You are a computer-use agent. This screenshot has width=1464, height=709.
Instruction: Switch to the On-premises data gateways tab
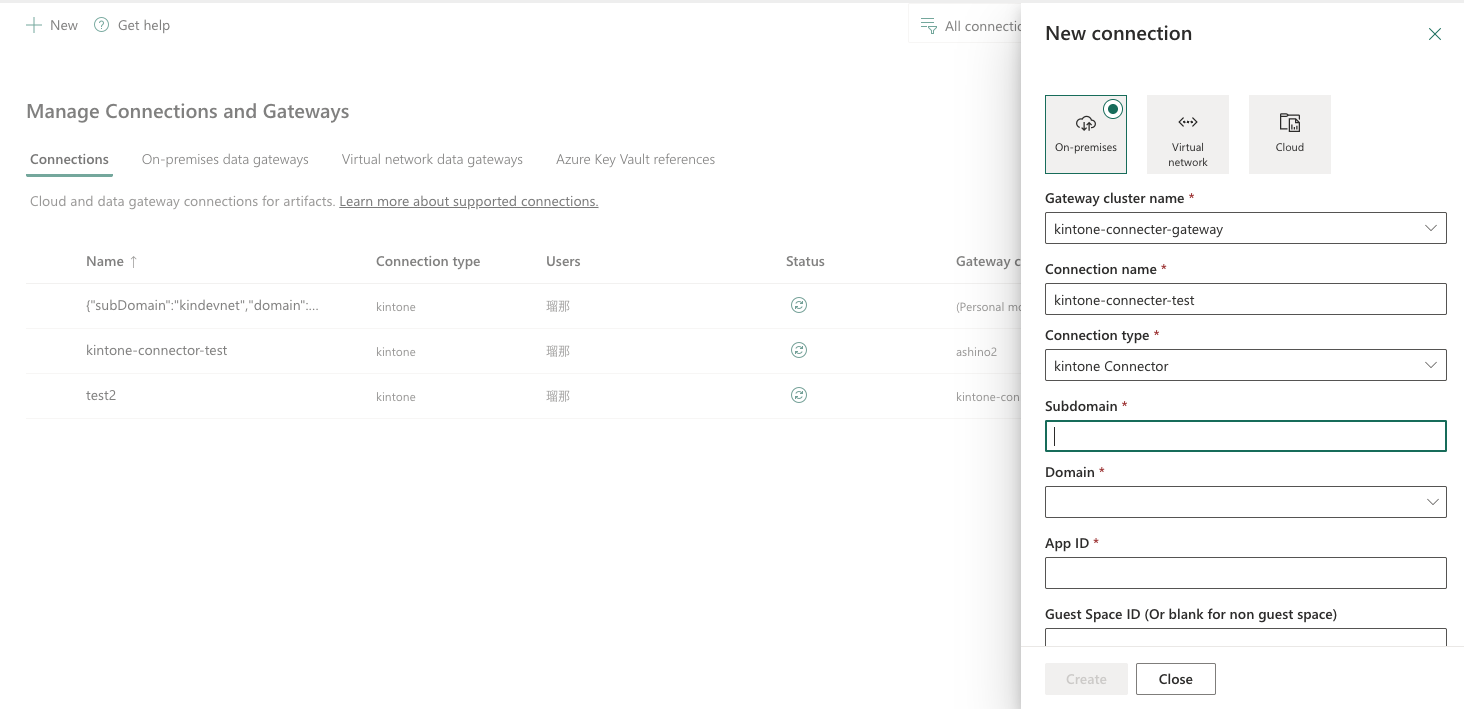click(x=225, y=159)
